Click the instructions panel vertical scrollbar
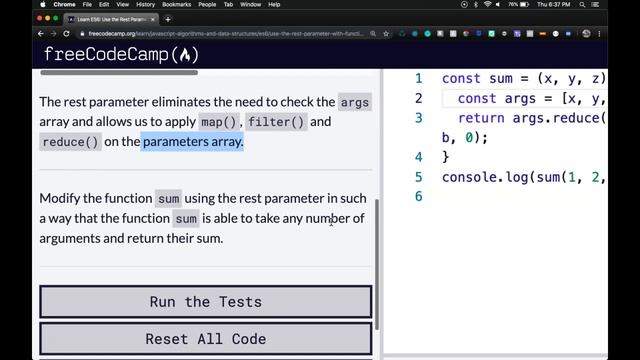640x360 pixels. point(377,264)
